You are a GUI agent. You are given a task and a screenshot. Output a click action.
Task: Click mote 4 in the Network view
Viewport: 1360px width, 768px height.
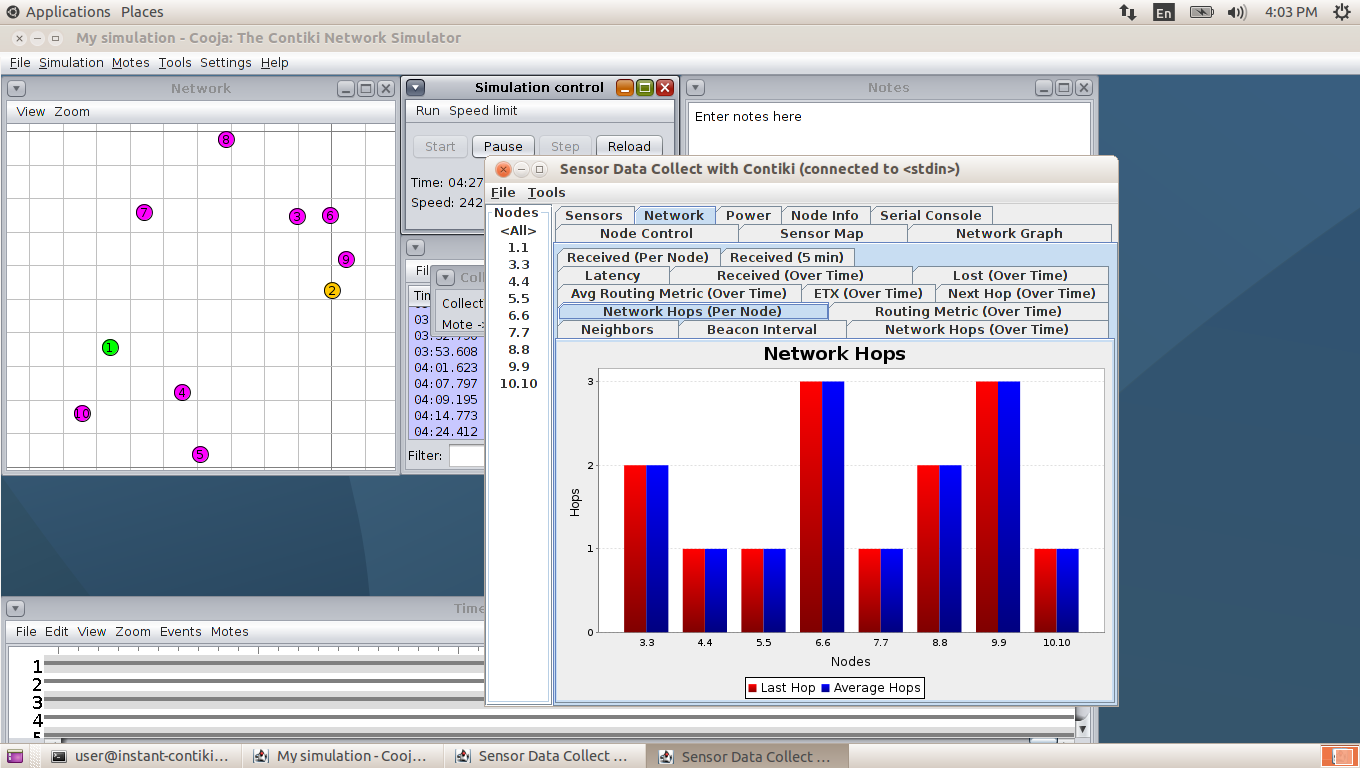point(182,393)
